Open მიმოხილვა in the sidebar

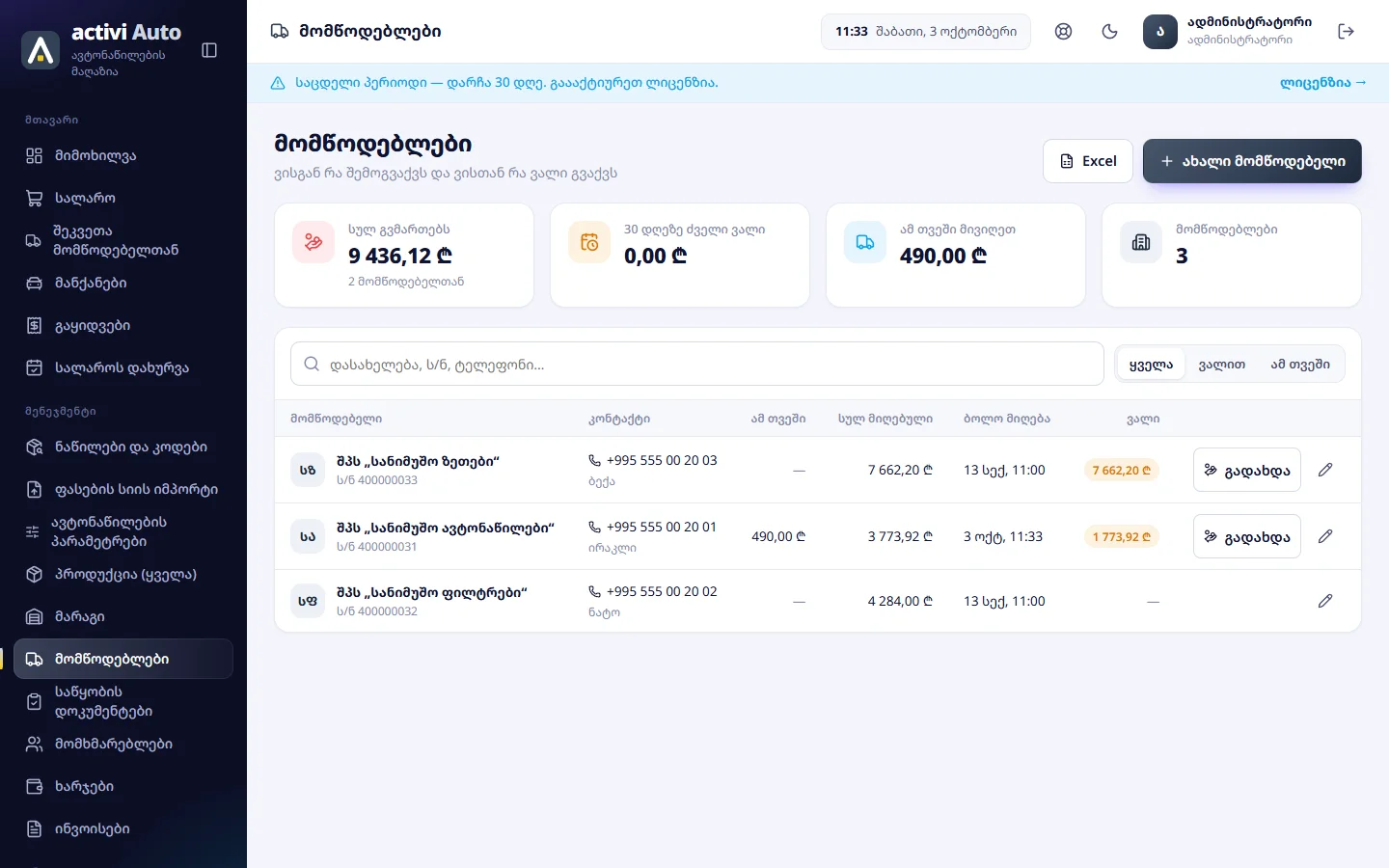tap(123, 156)
